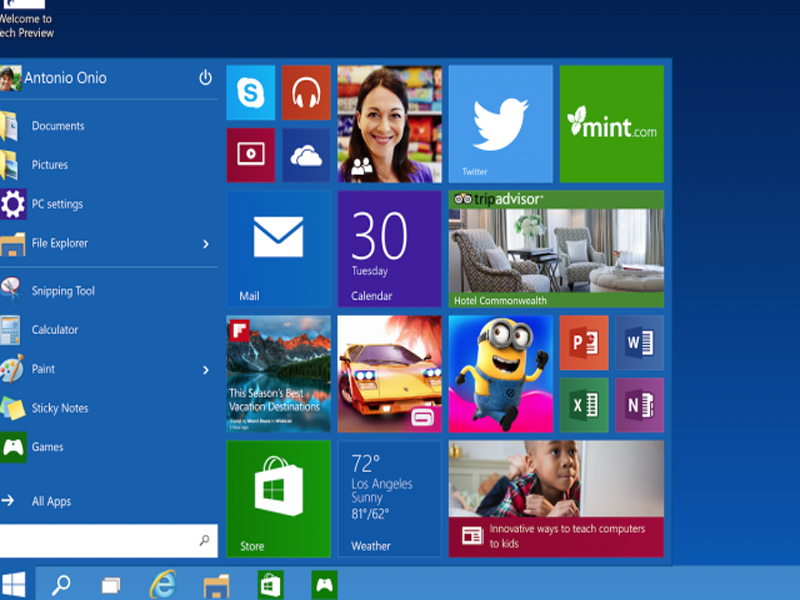
Task: Launch Internet Explorer from taskbar
Action: (x=163, y=584)
